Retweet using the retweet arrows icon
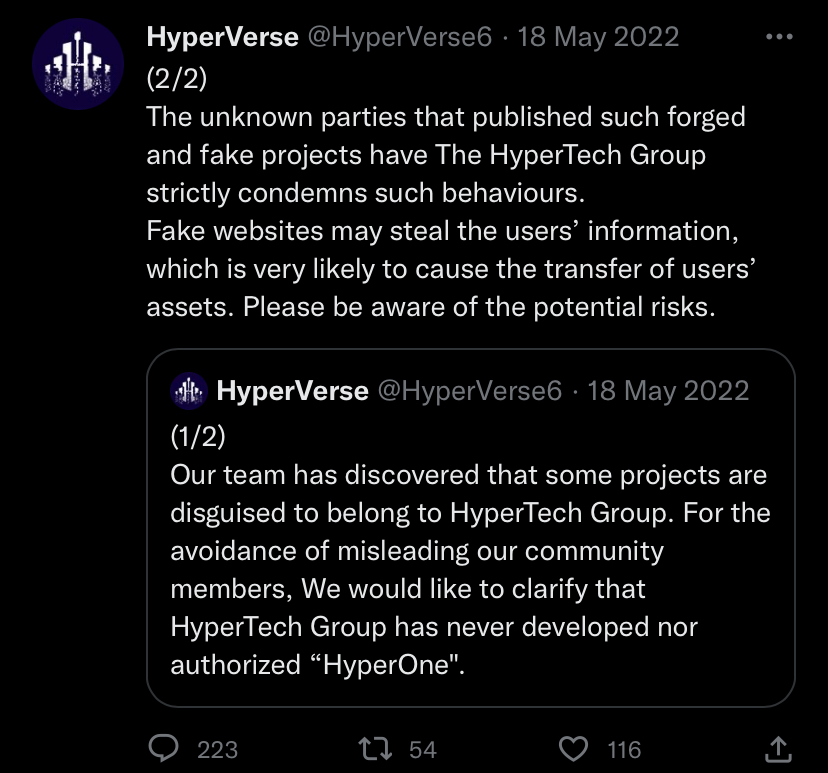Image resolution: width=828 pixels, height=773 pixels. (377, 748)
